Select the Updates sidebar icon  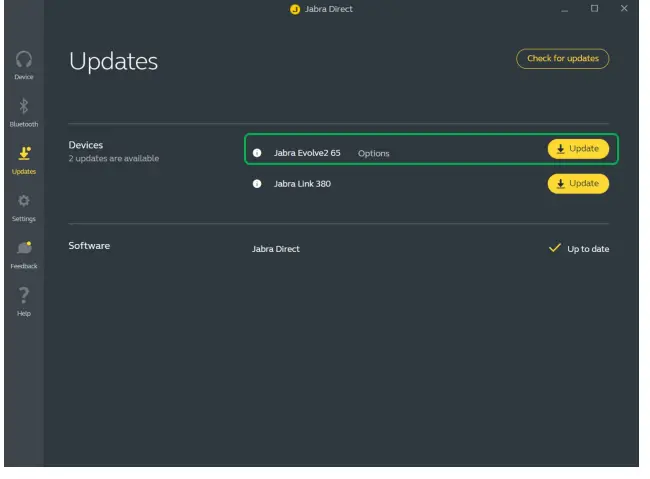24,153
